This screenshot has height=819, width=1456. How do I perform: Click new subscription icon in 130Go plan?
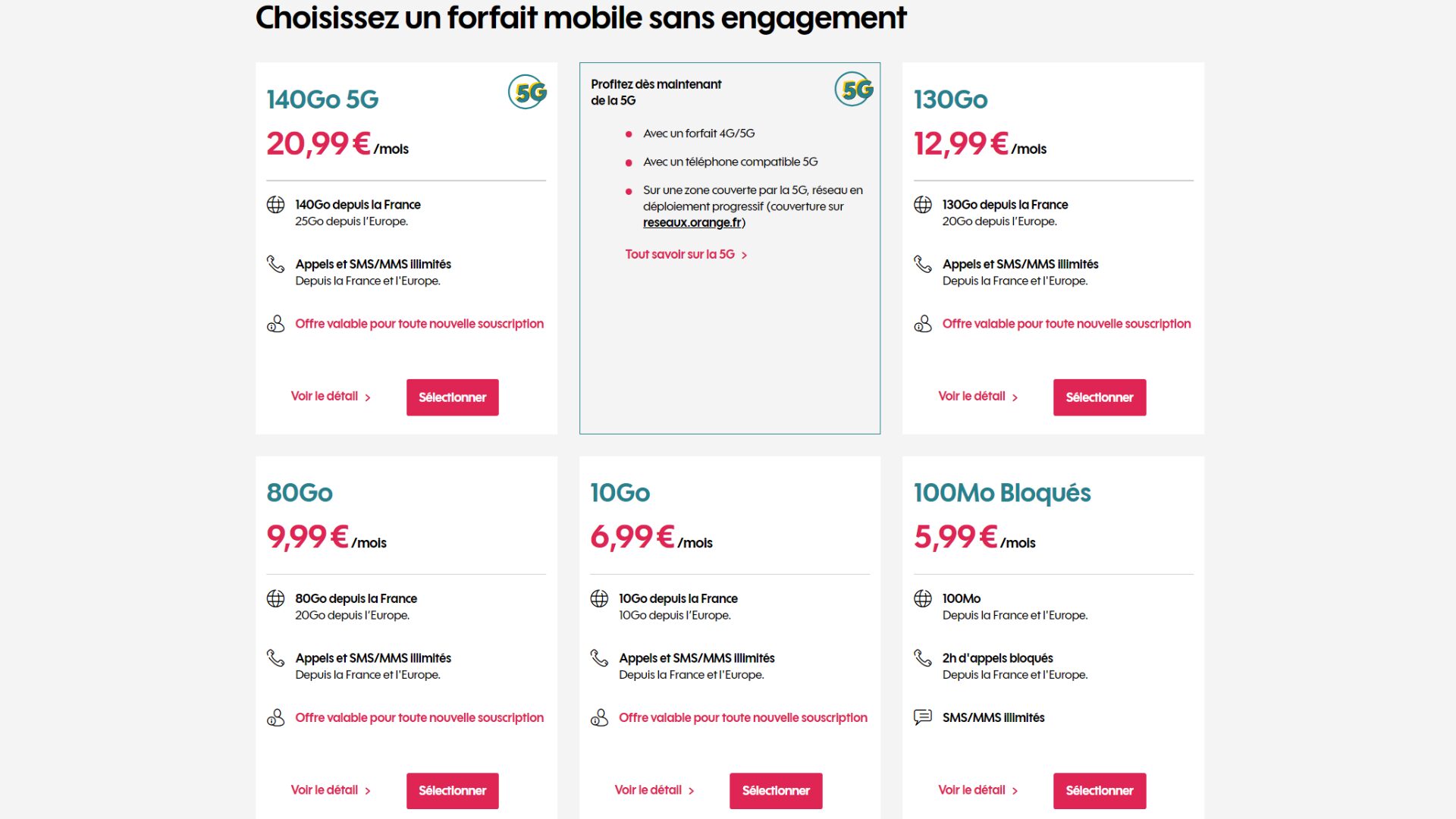click(x=922, y=324)
